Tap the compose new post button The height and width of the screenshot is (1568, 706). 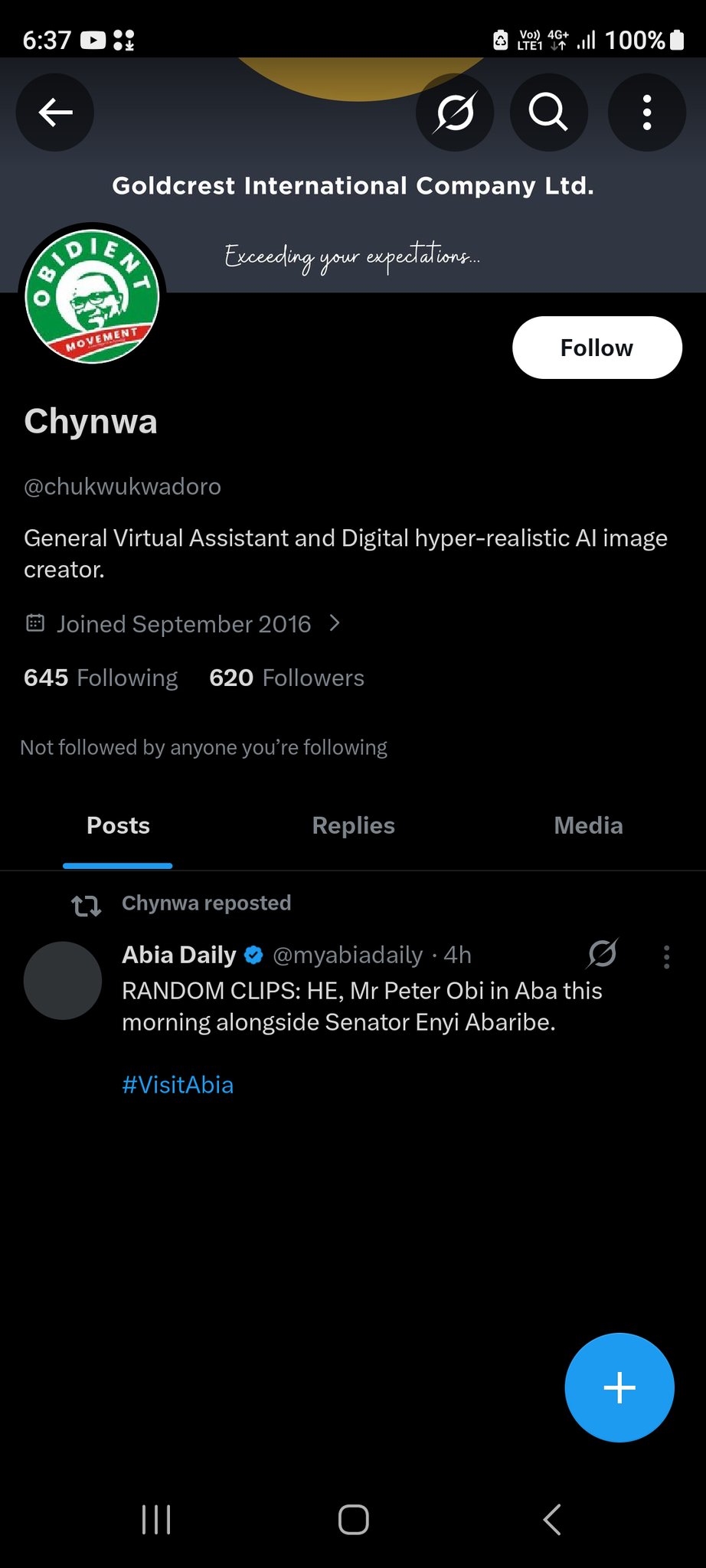(619, 1387)
